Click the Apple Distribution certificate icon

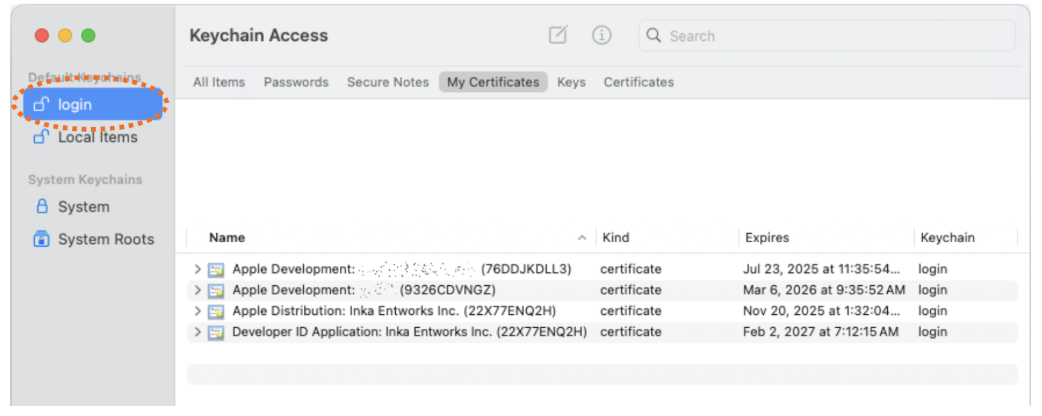216,311
